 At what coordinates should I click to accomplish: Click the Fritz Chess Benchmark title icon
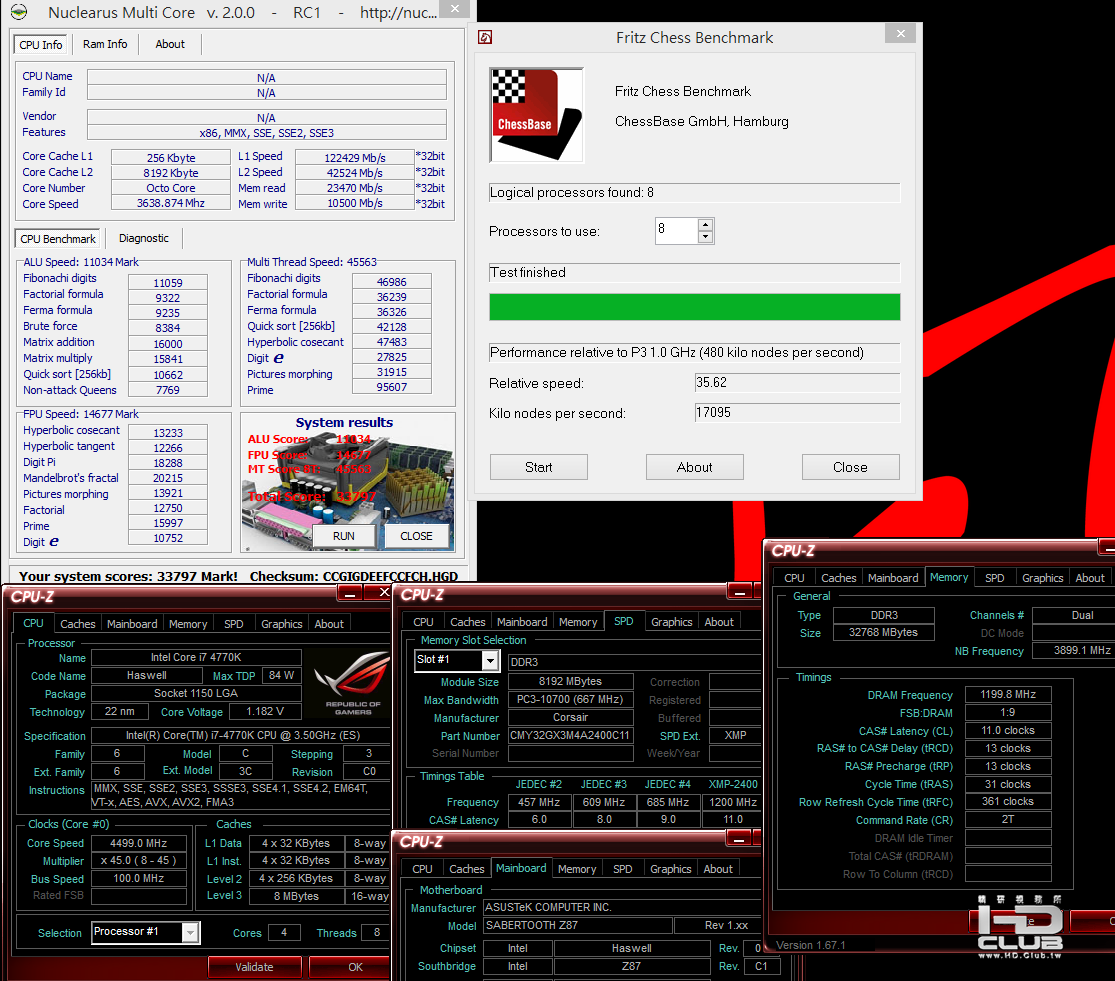485,37
